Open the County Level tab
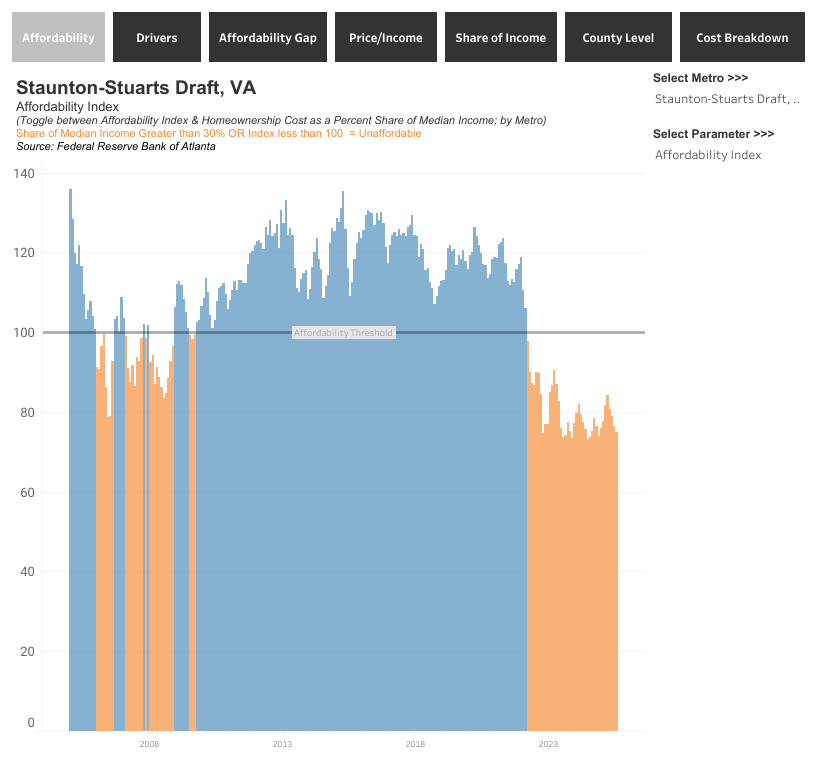The image size is (816, 772). pos(618,38)
